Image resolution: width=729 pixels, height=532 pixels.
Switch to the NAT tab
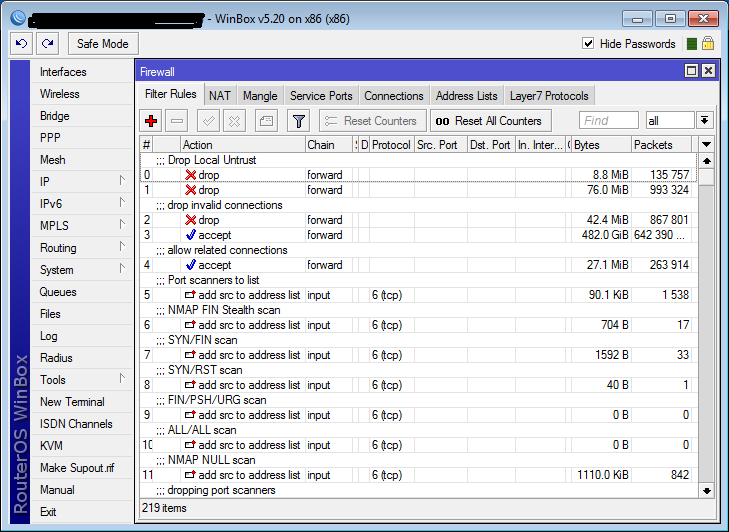tap(219, 96)
